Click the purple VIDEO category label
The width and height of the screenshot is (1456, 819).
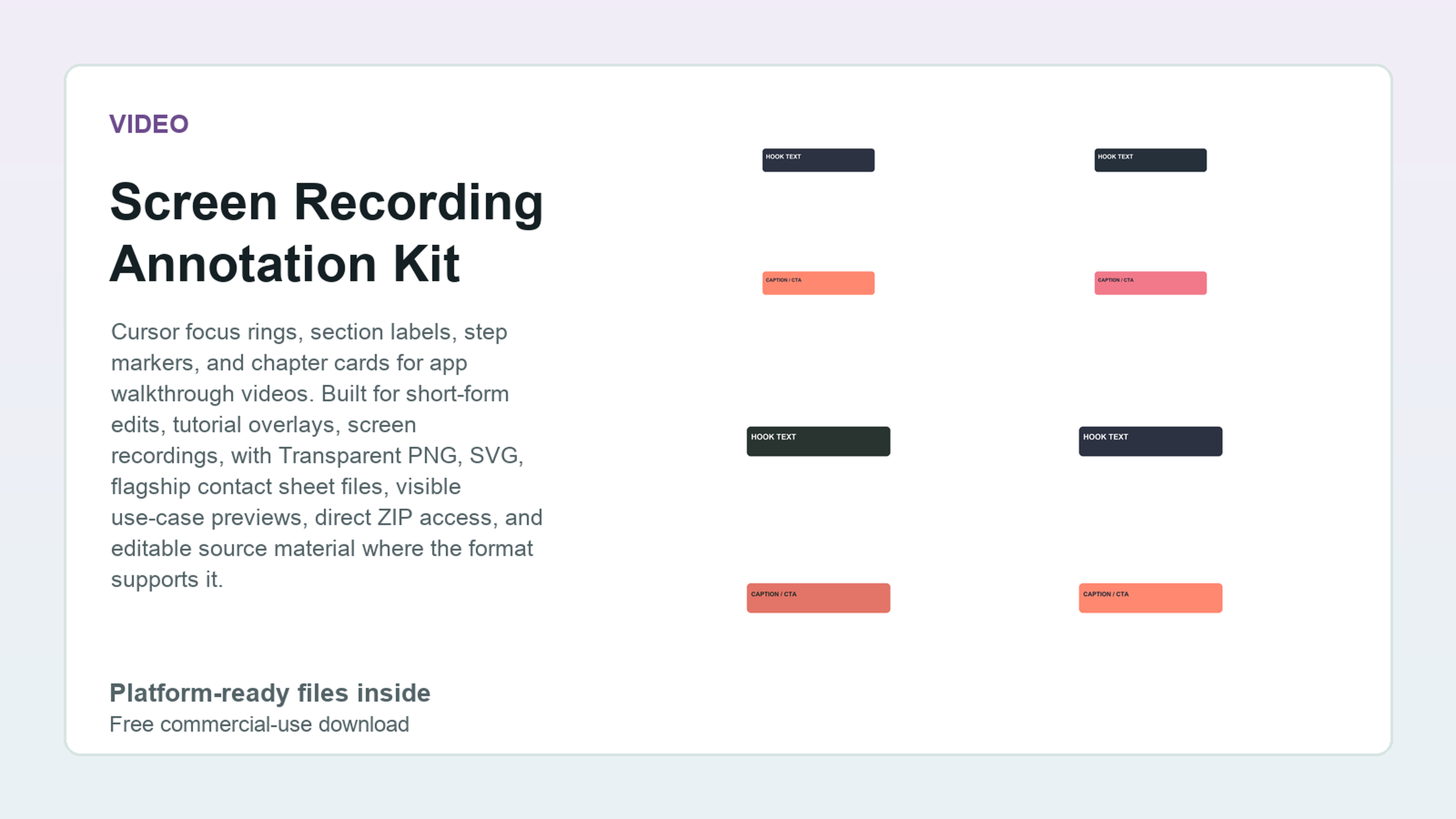(x=149, y=124)
